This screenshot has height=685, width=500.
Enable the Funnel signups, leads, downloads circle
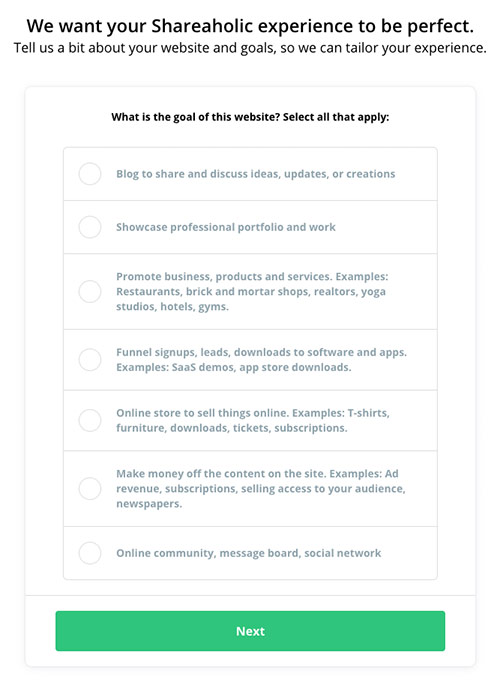coord(90,360)
